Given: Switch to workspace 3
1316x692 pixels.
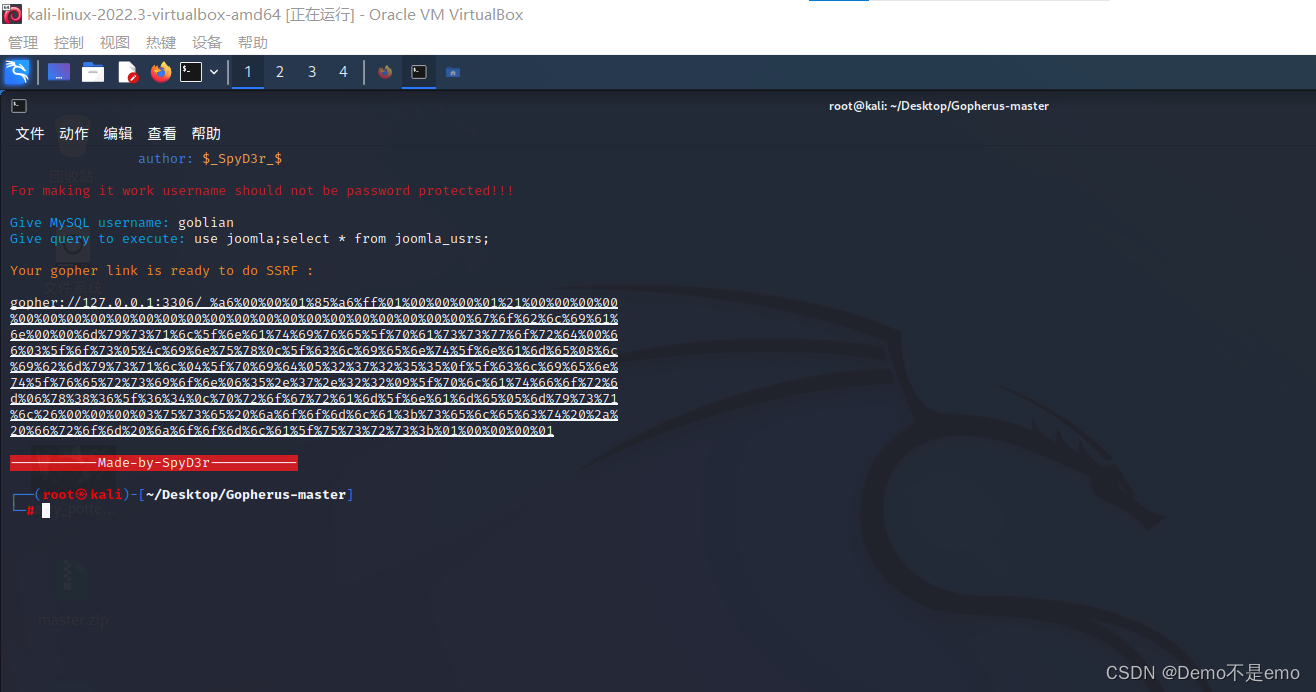Looking at the screenshot, I should click(x=312, y=72).
